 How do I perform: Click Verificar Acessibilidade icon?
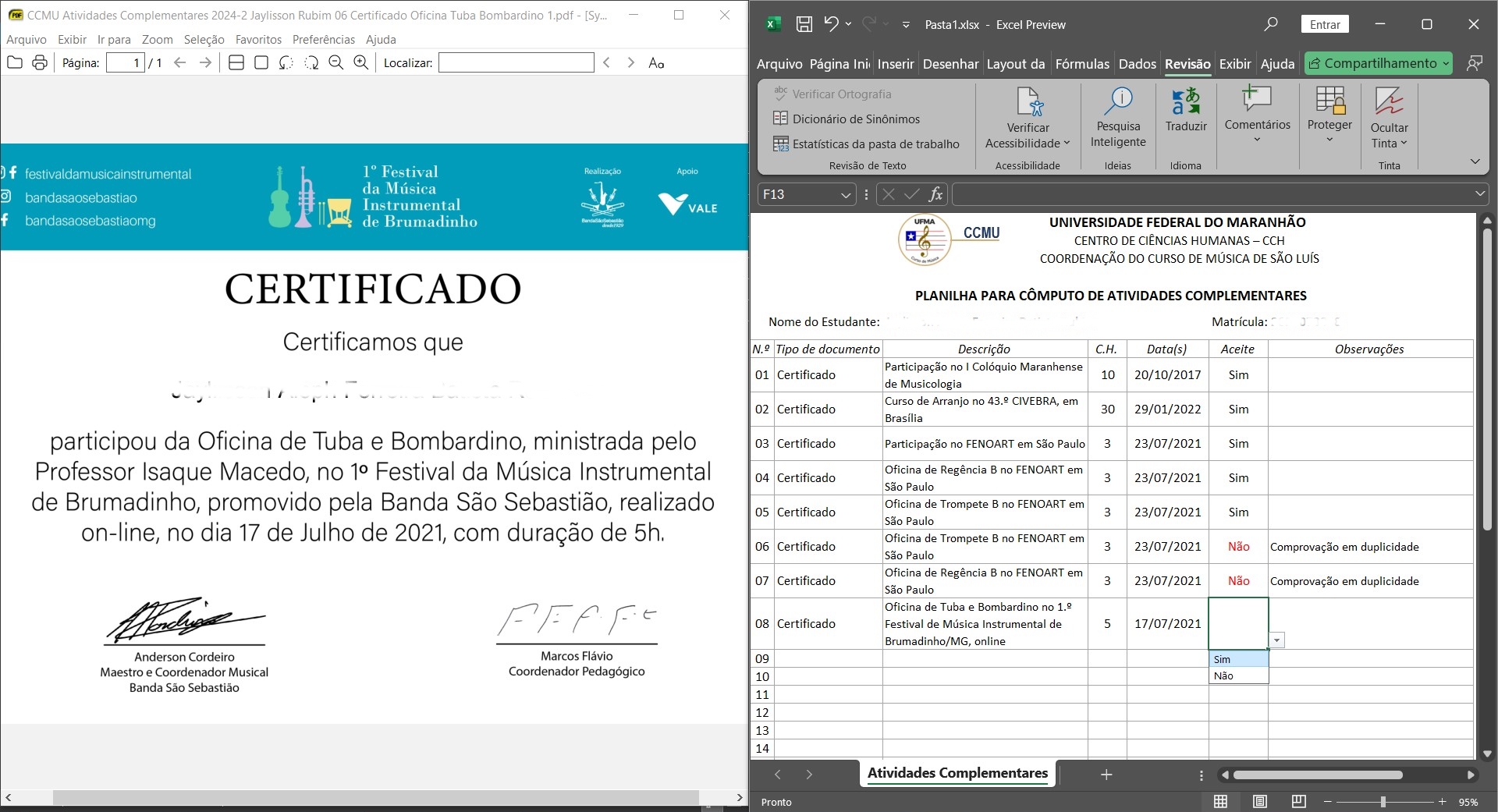pos(1029,101)
